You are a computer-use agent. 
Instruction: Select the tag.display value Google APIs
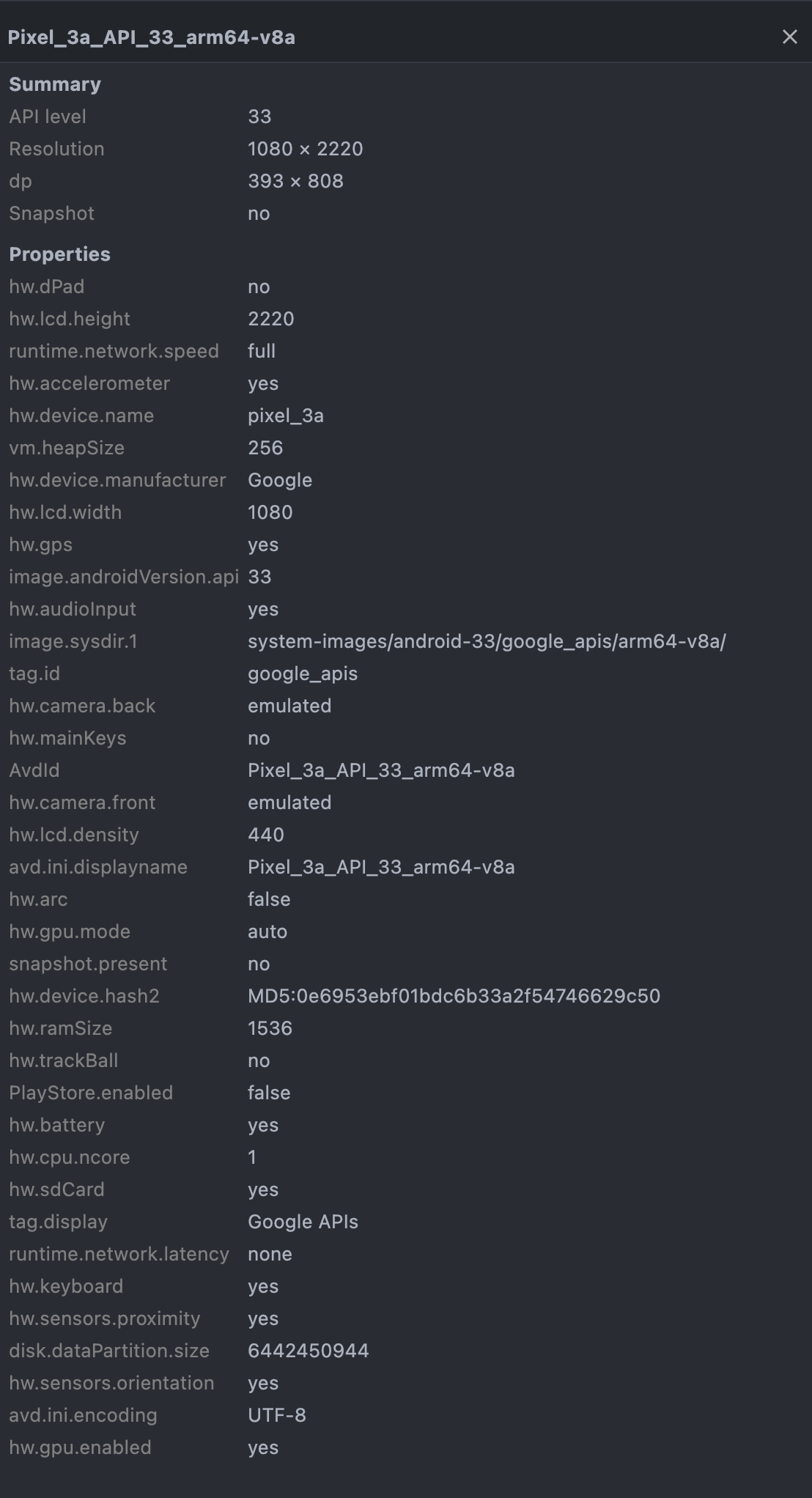pyautogui.click(x=303, y=1221)
